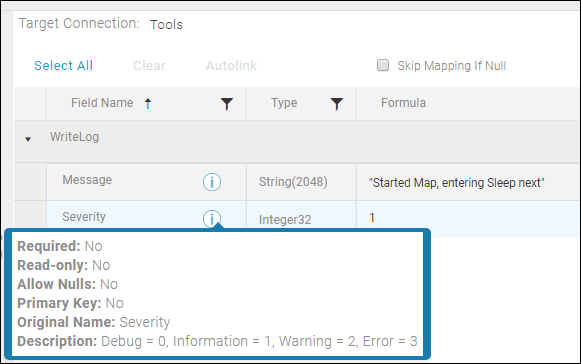
Task: Sort by the Field Name column header
Action: click(x=102, y=103)
